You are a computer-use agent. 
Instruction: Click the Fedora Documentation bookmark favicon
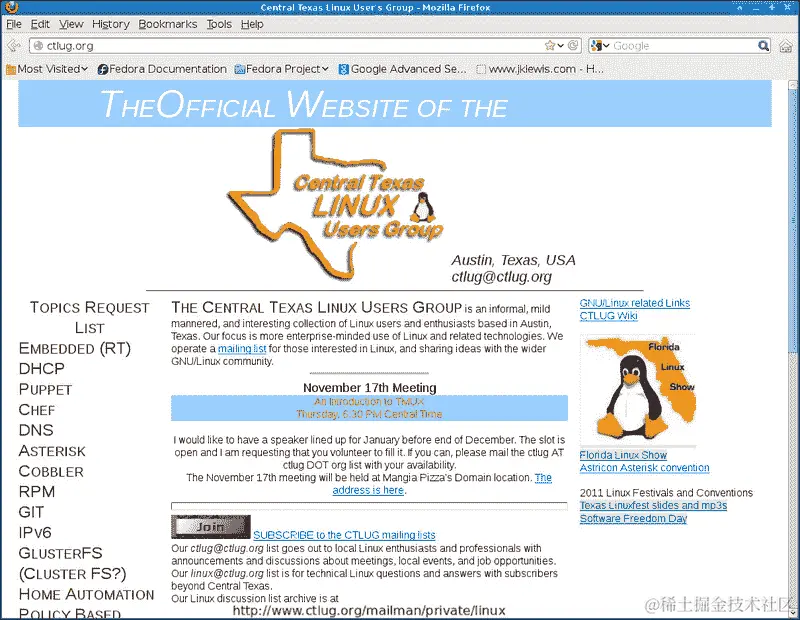pos(102,69)
